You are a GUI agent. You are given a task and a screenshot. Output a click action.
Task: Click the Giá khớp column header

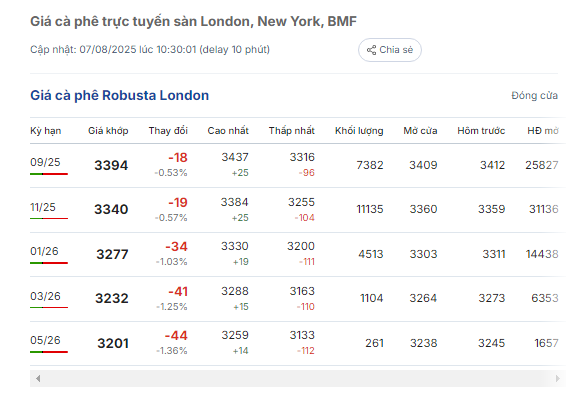108,131
